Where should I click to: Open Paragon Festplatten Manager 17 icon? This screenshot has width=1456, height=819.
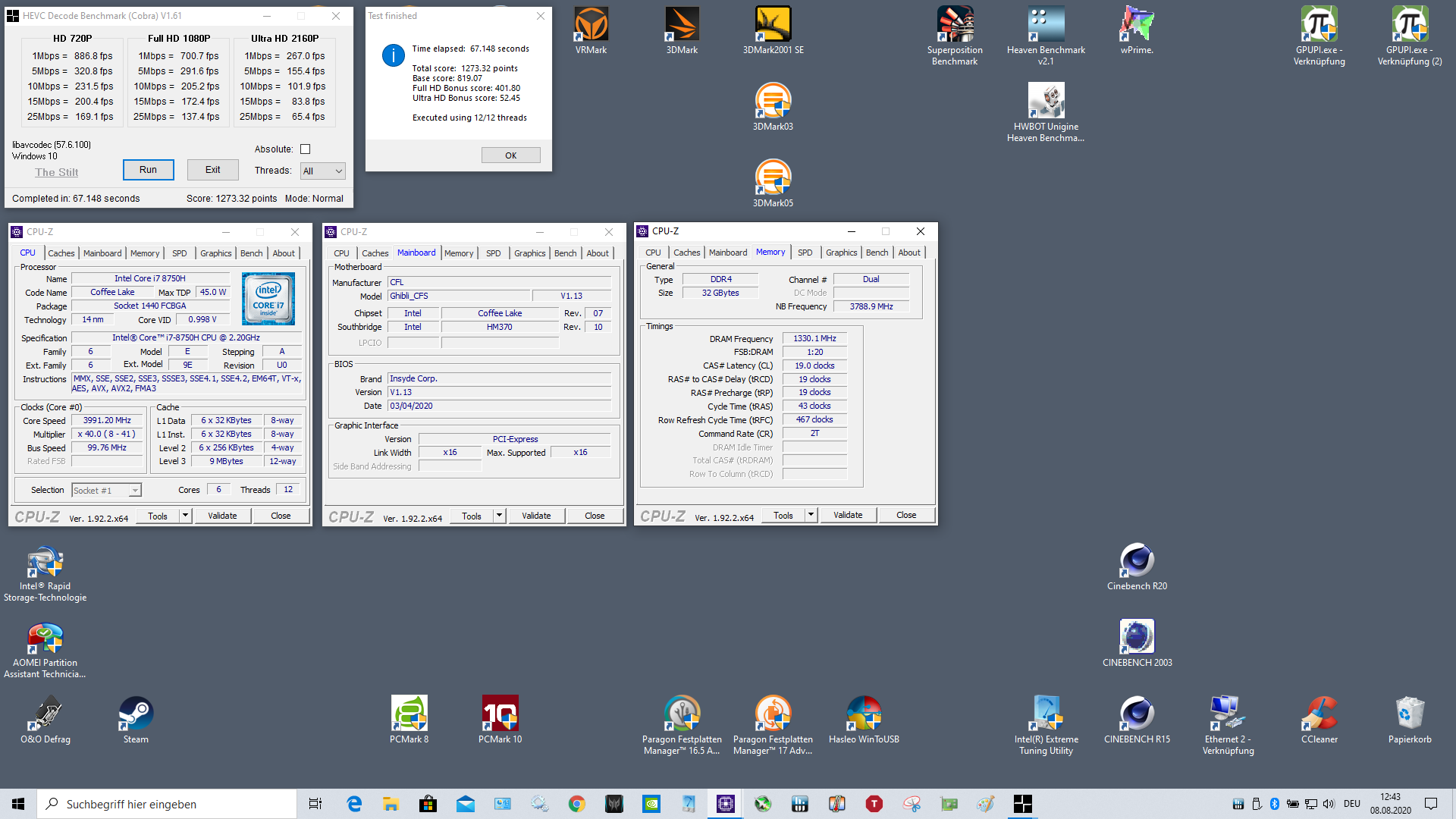[773, 725]
